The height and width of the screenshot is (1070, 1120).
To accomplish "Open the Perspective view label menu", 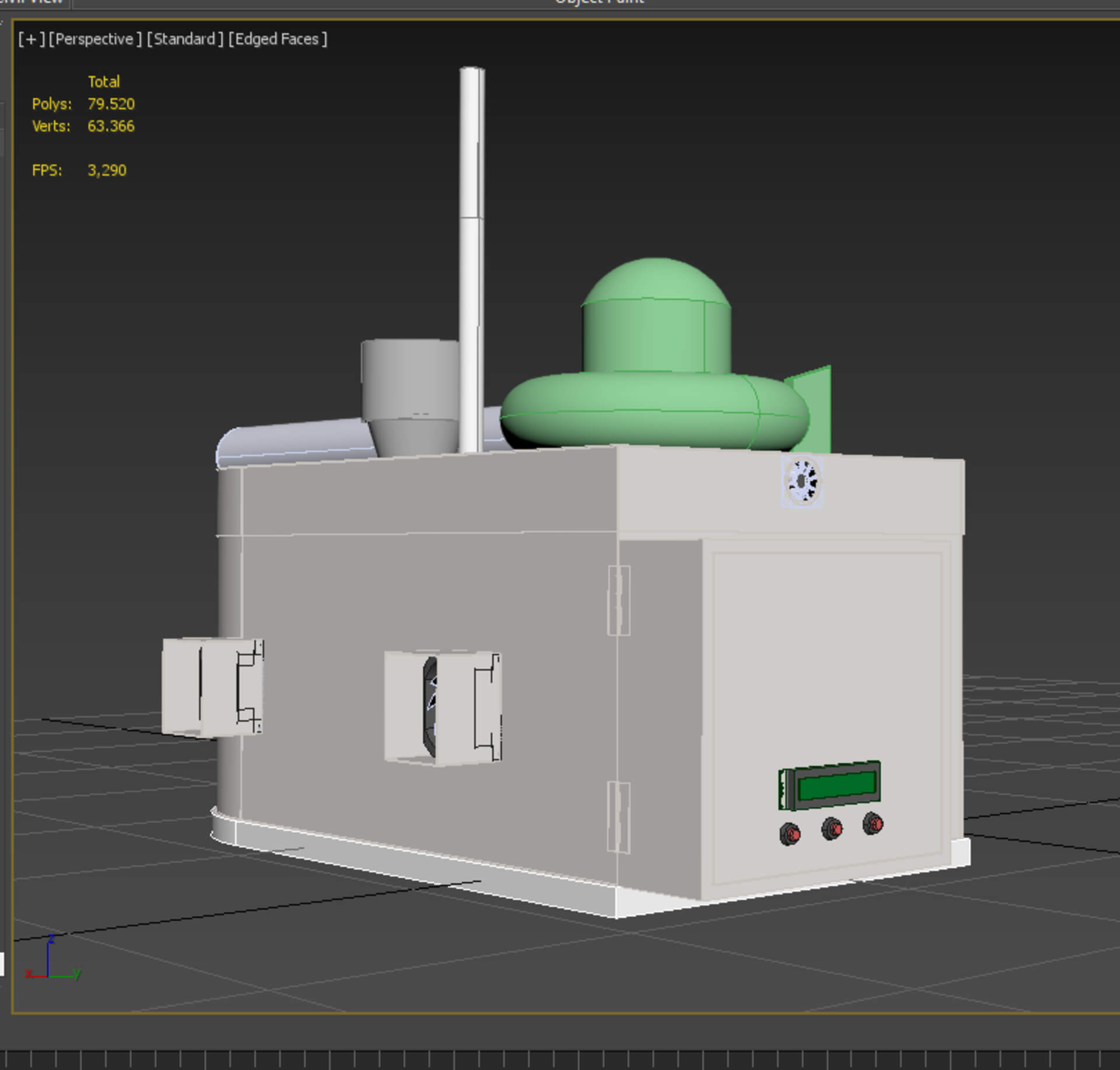I will (x=95, y=39).
